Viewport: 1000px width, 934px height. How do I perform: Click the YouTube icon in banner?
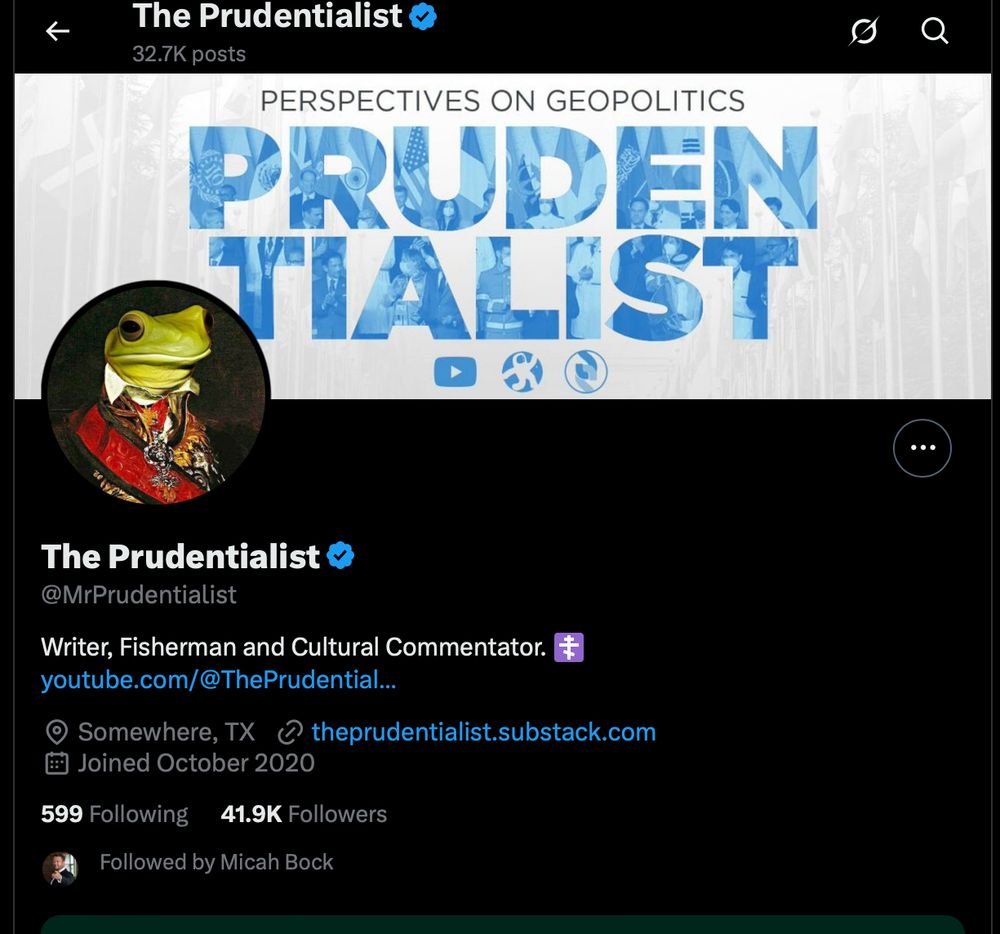[x=455, y=372]
